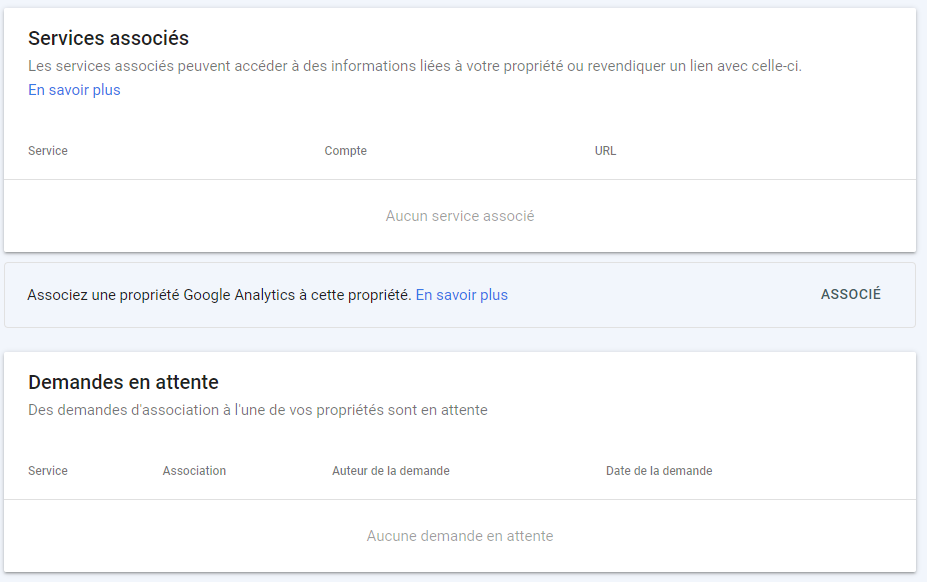This screenshot has height=582, width=927.
Task: Click the Services associés heading
Action: [x=108, y=38]
